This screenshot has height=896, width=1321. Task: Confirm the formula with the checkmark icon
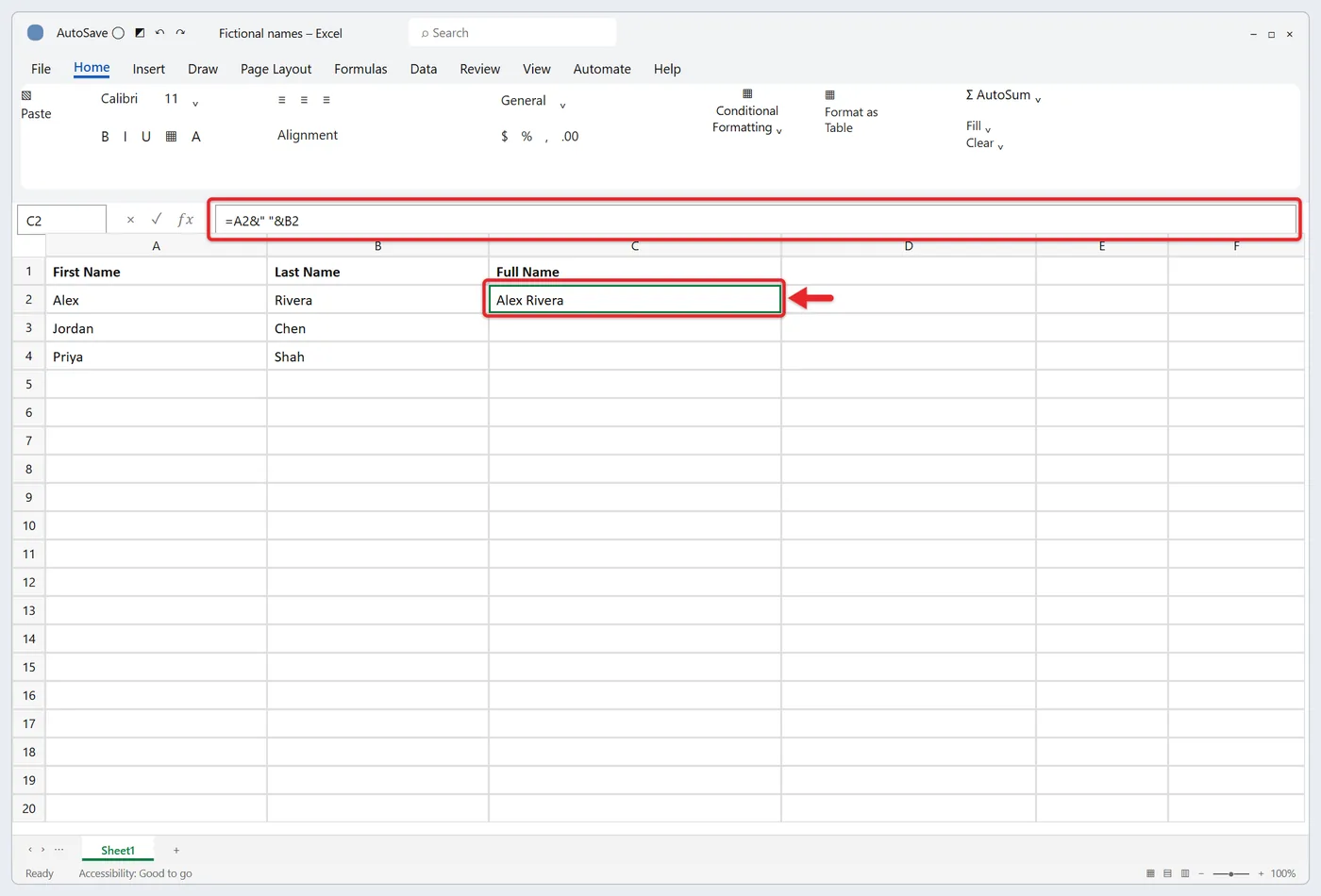[x=157, y=219]
